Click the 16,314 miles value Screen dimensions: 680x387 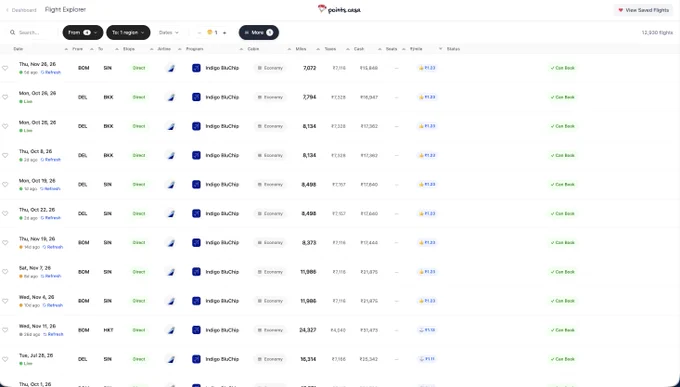pos(308,359)
